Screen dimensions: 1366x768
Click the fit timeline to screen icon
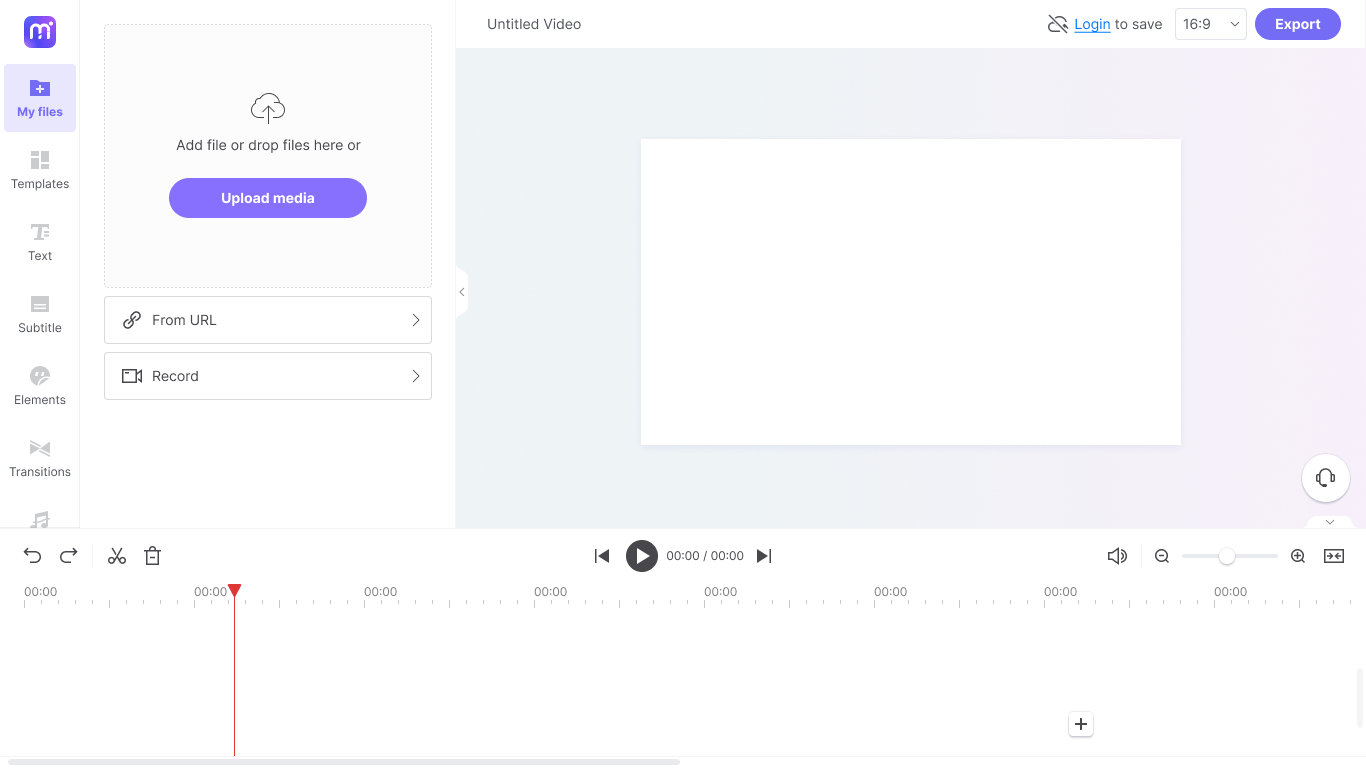pos(1334,556)
